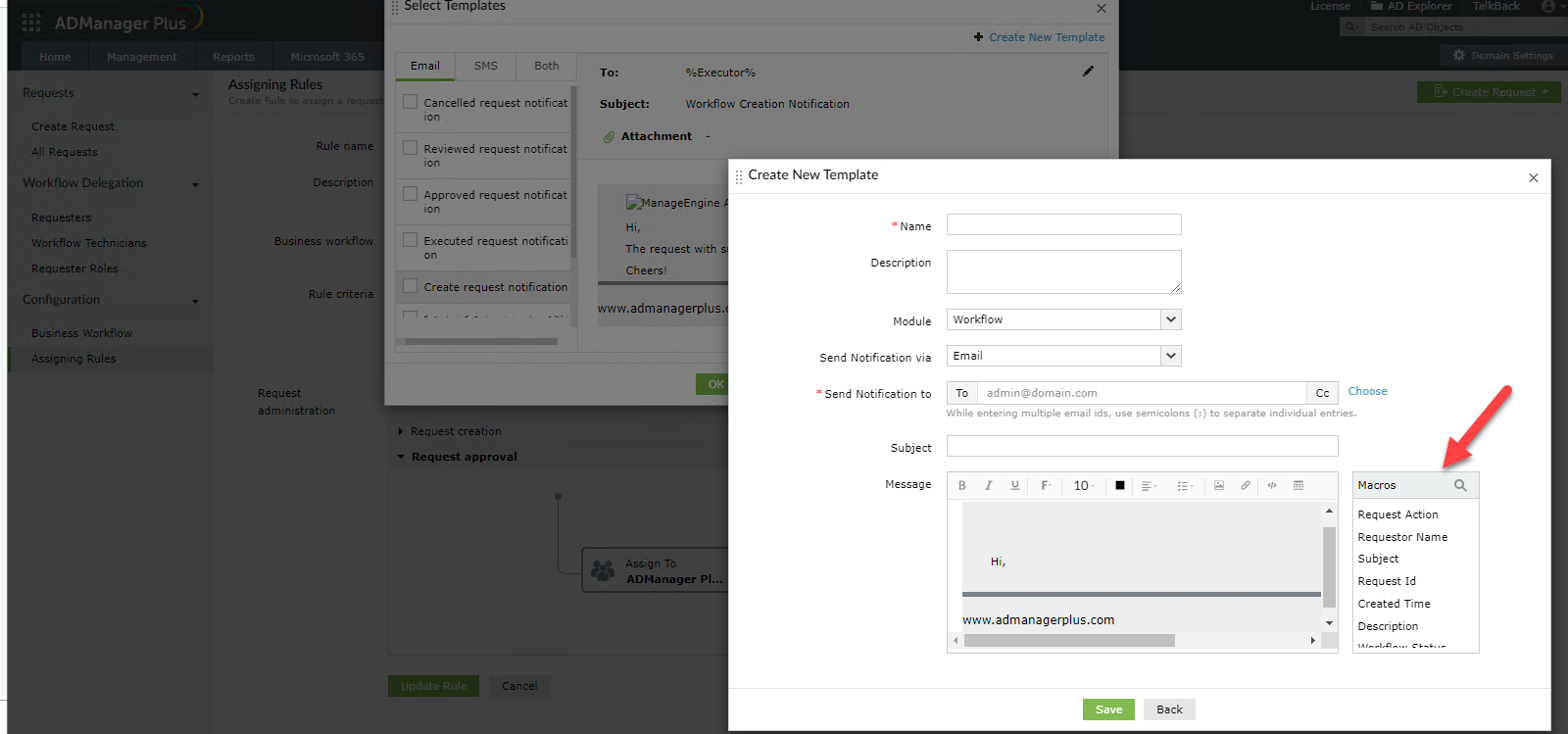Insert table into the message body
The width and height of the screenshot is (1568, 734).
click(1298, 485)
